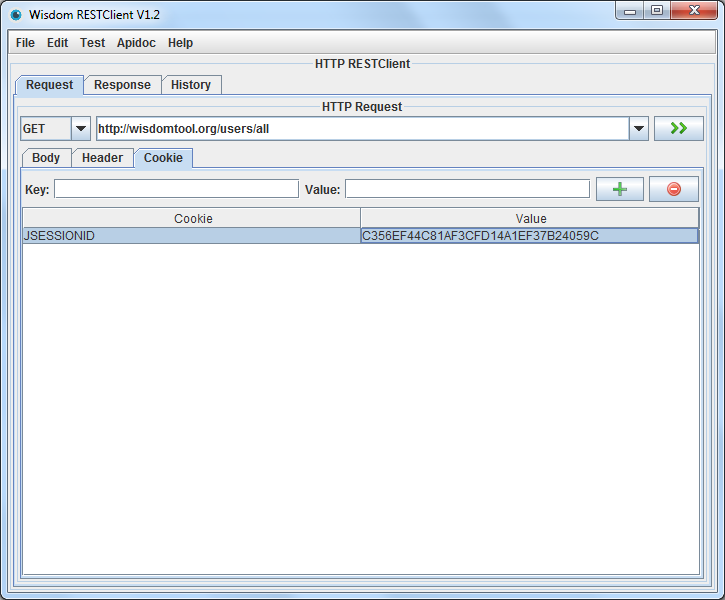
Task: Select the GET method field
Action: (46, 129)
